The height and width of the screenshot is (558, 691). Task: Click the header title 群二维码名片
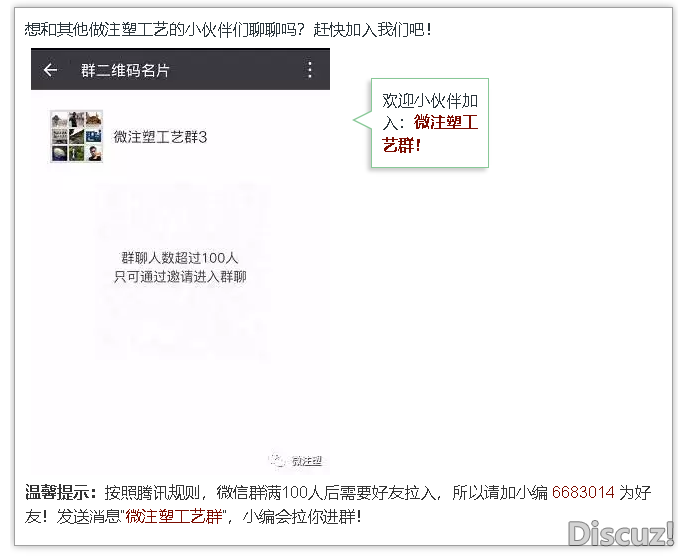[x=125, y=70]
